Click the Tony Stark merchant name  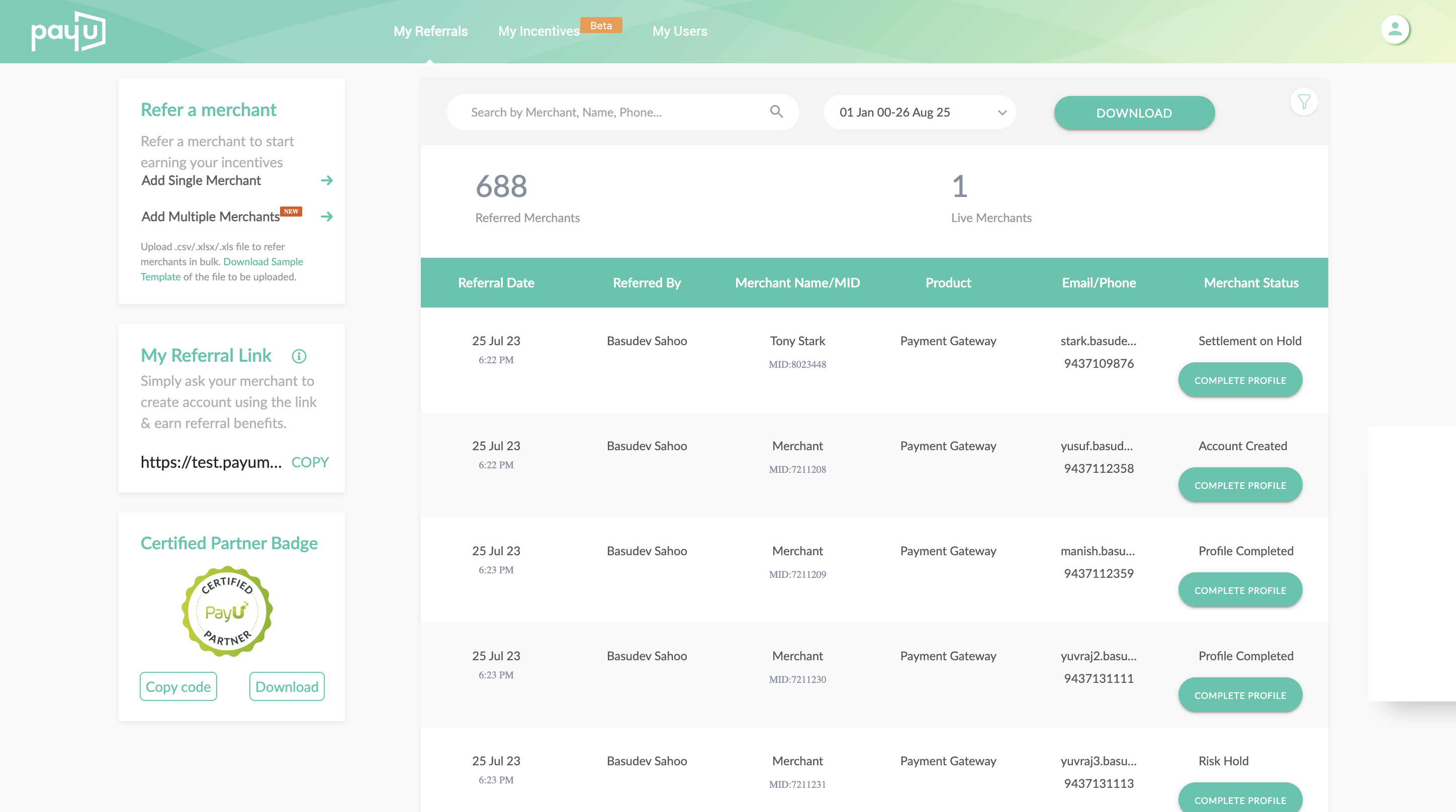point(797,341)
